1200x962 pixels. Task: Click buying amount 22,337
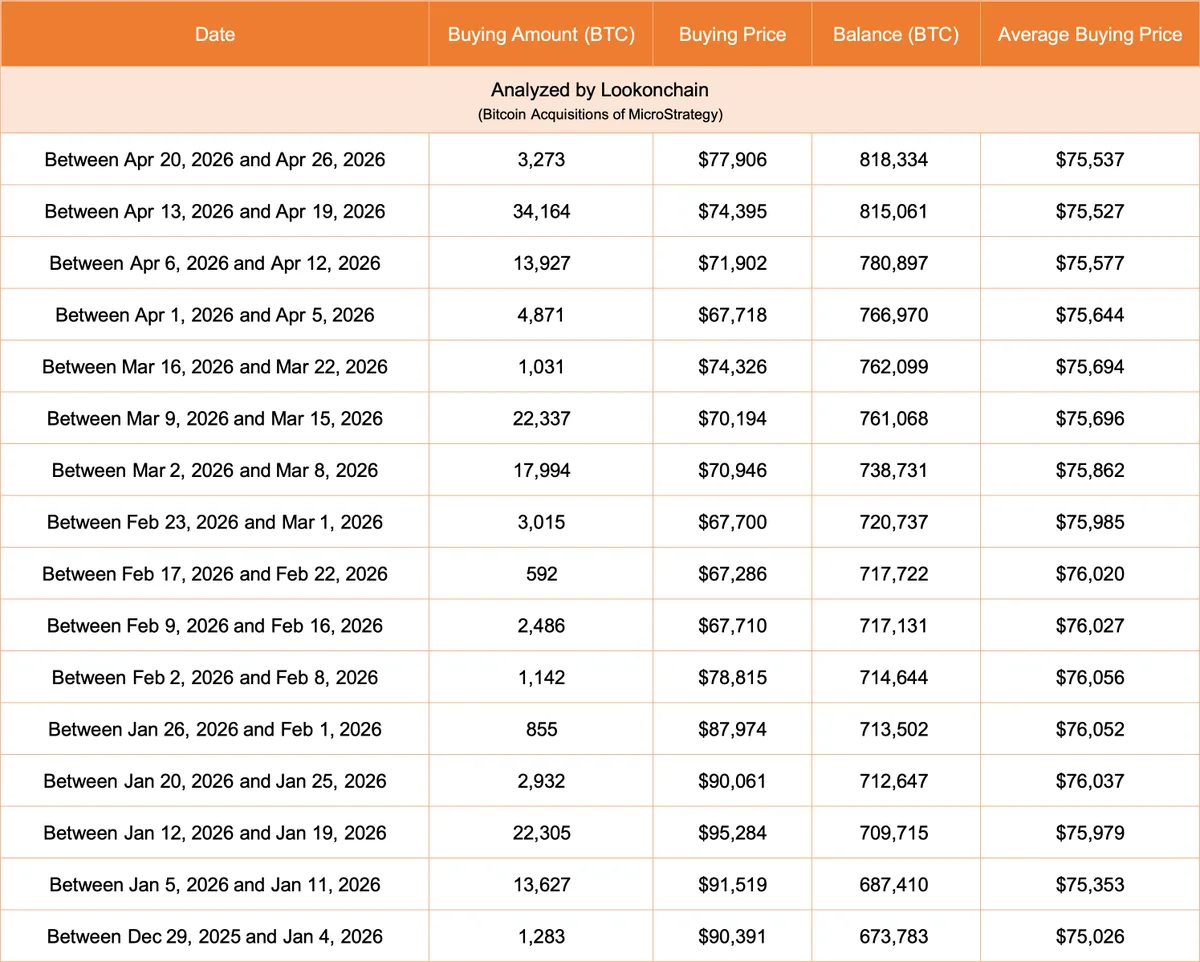tap(541, 418)
